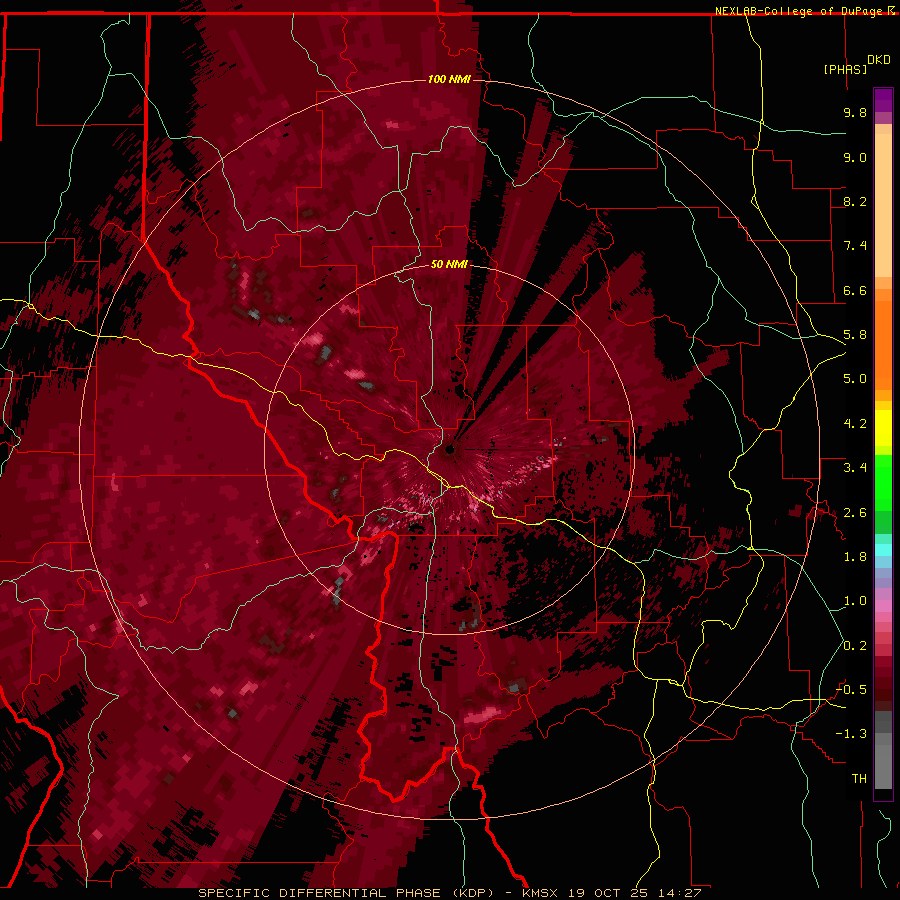900x900 pixels.
Task: Click the 50 NMI range ring label
Action: pos(449,264)
